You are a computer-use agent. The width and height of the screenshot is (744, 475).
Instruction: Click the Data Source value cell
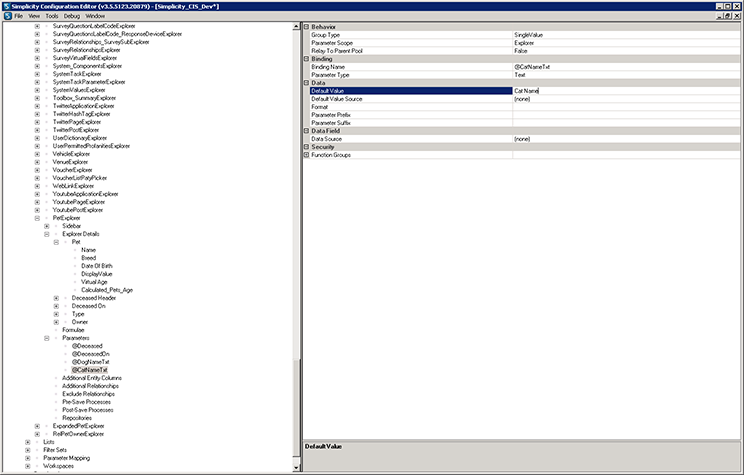click(x=626, y=139)
